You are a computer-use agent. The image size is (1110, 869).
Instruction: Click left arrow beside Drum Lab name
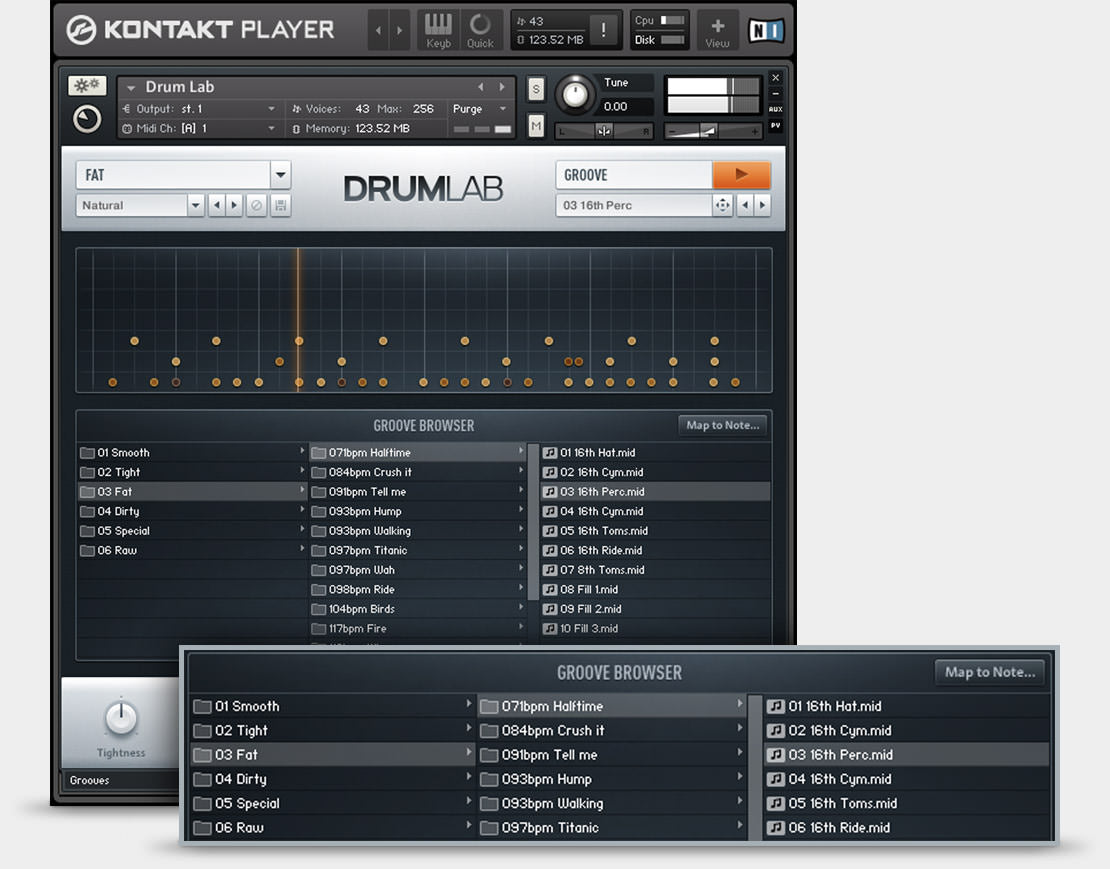tap(481, 87)
